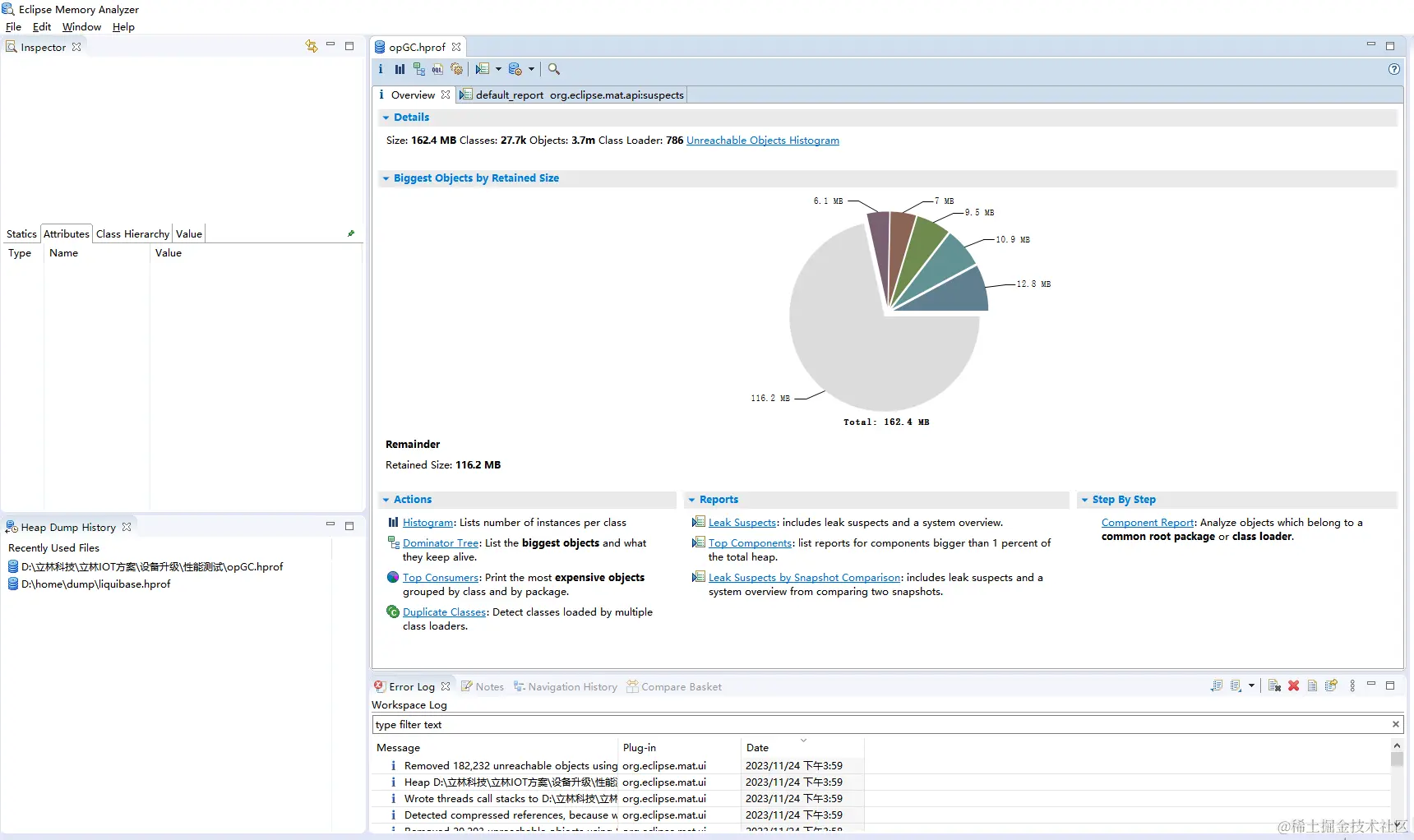Switch to the Notes tab
This screenshot has width=1414, height=840.
(483, 686)
